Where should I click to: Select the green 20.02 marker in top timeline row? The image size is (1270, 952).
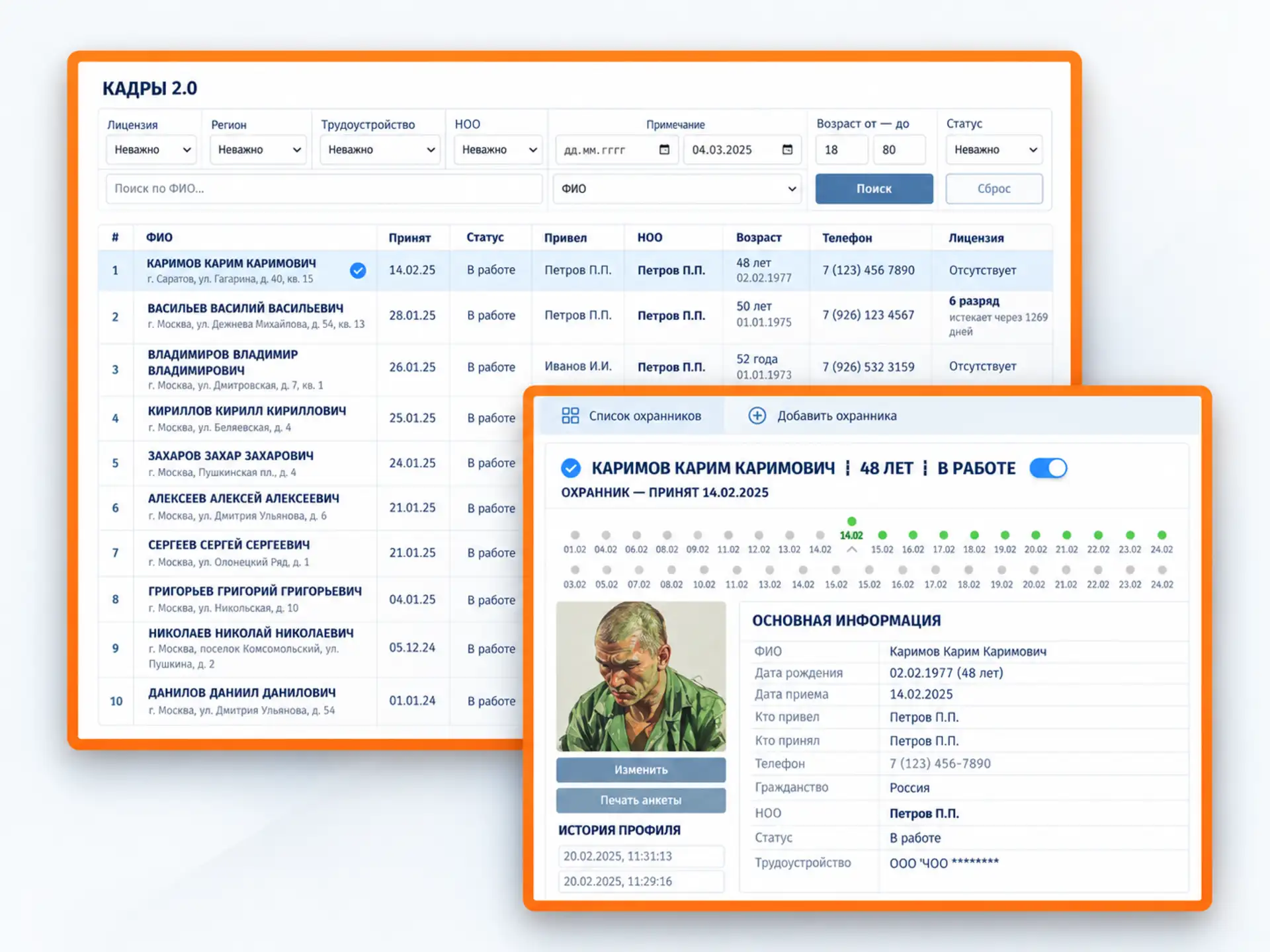tap(1036, 535)
